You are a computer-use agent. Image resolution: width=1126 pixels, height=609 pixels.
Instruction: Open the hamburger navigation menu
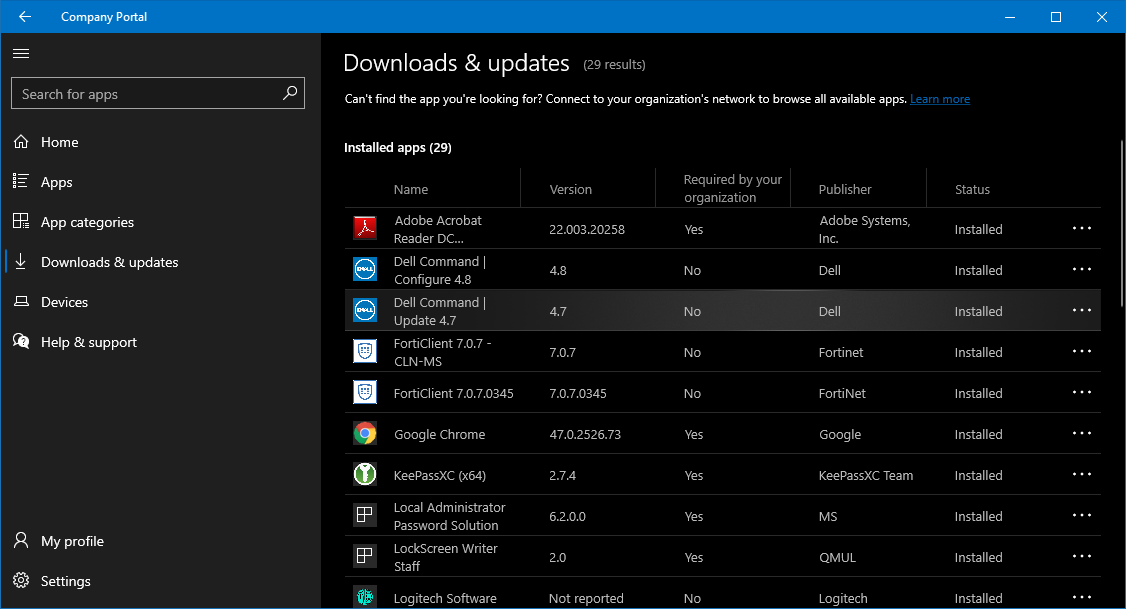pyautogui.click(x=21, y=53)
